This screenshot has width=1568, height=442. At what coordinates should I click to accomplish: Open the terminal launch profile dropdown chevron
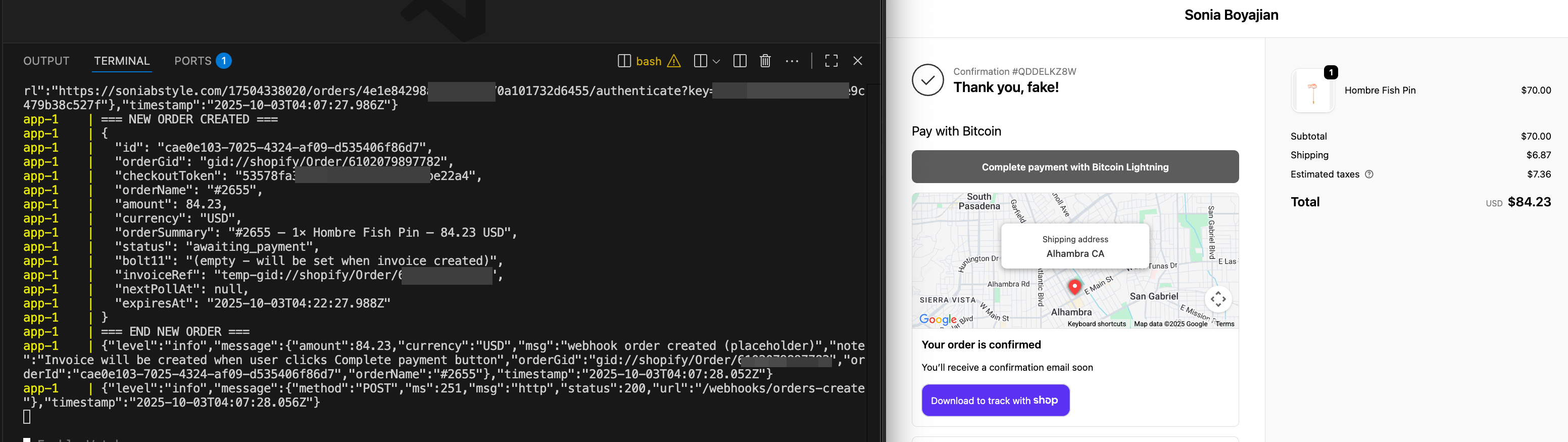[x=716, y=61]
